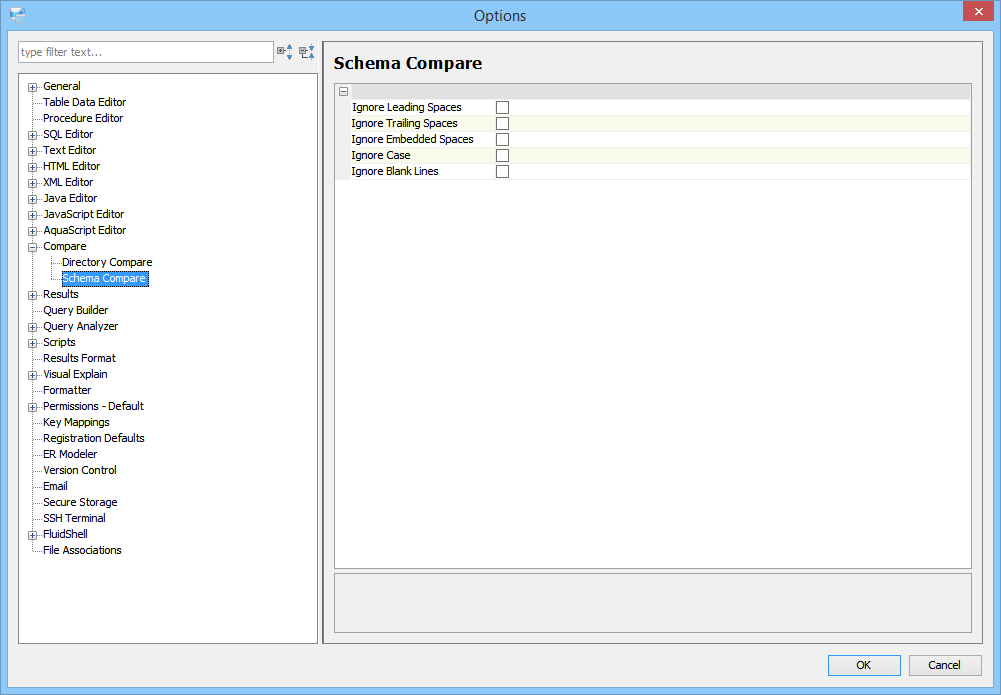Toggle Ignore Embedded Spaces checkbox
Screen dimensions: 1001x695
[x=502, y=139]
